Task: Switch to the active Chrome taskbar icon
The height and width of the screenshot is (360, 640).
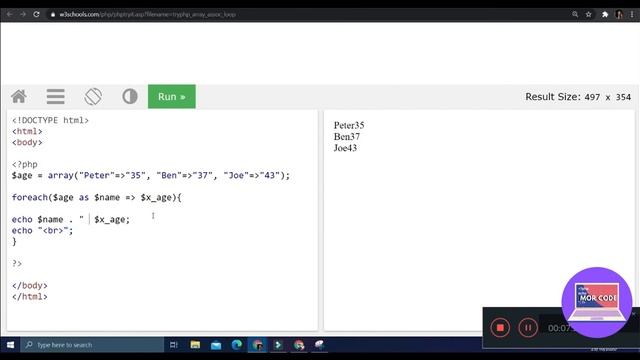Action: pyautogui.click(x=258, y=345)
